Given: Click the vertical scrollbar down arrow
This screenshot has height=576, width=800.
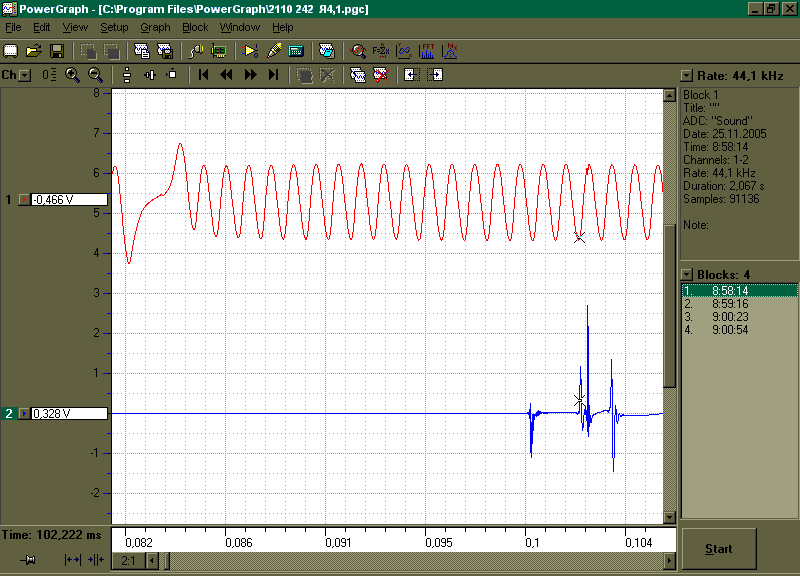Looking at the screenshot, I should click(669, 517).
